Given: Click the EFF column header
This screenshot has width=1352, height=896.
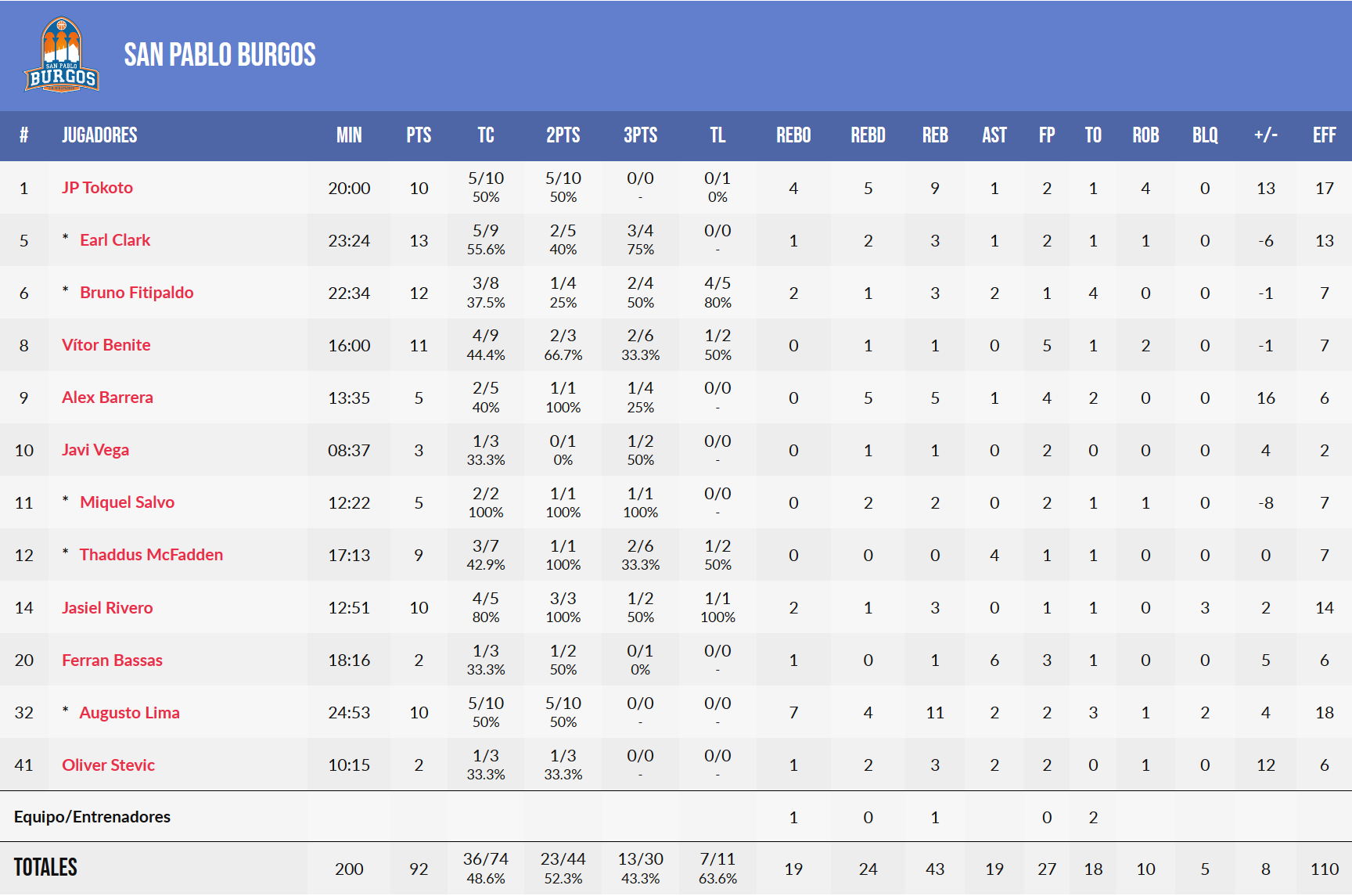Looking at the screenshot, I should [1324, 135].
